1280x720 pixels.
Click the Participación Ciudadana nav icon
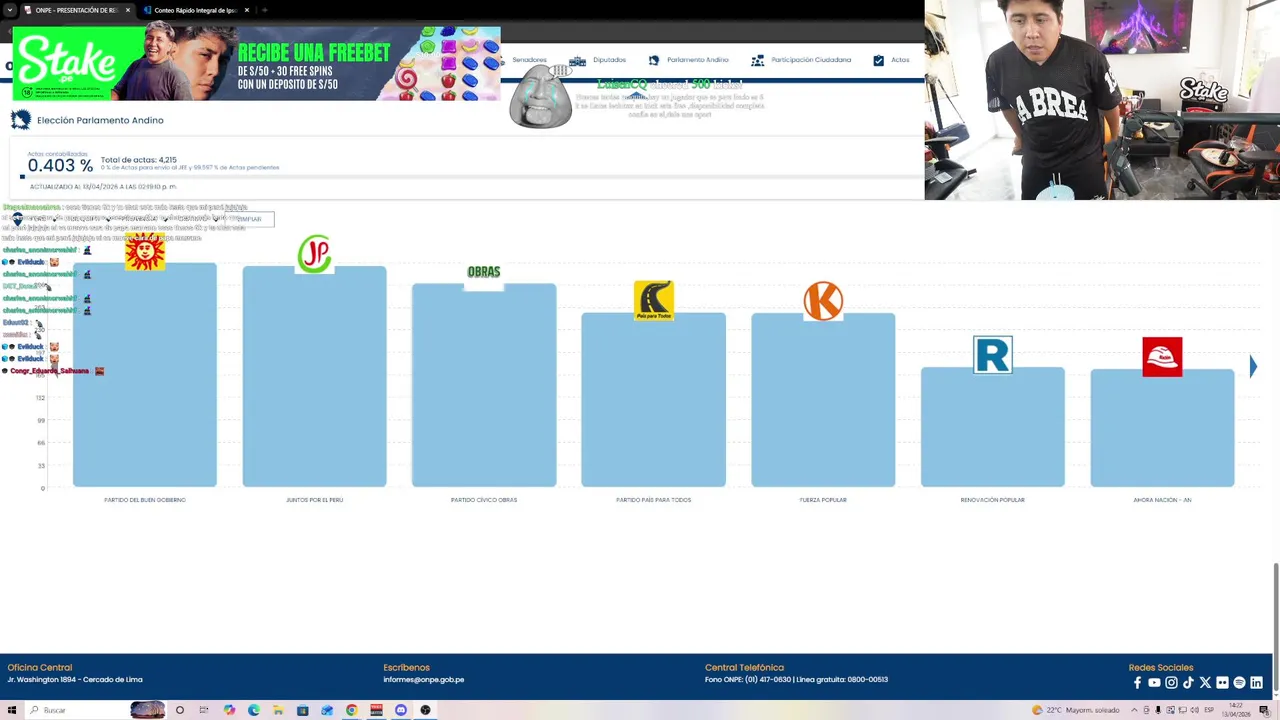coord(757,60)
